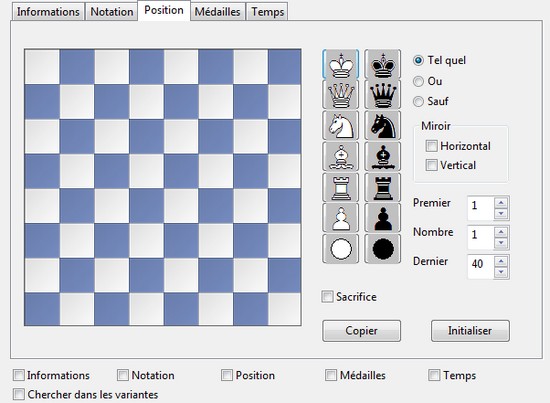Pick the white knight piece
The image size is (550, 403).
coord(340,126)
